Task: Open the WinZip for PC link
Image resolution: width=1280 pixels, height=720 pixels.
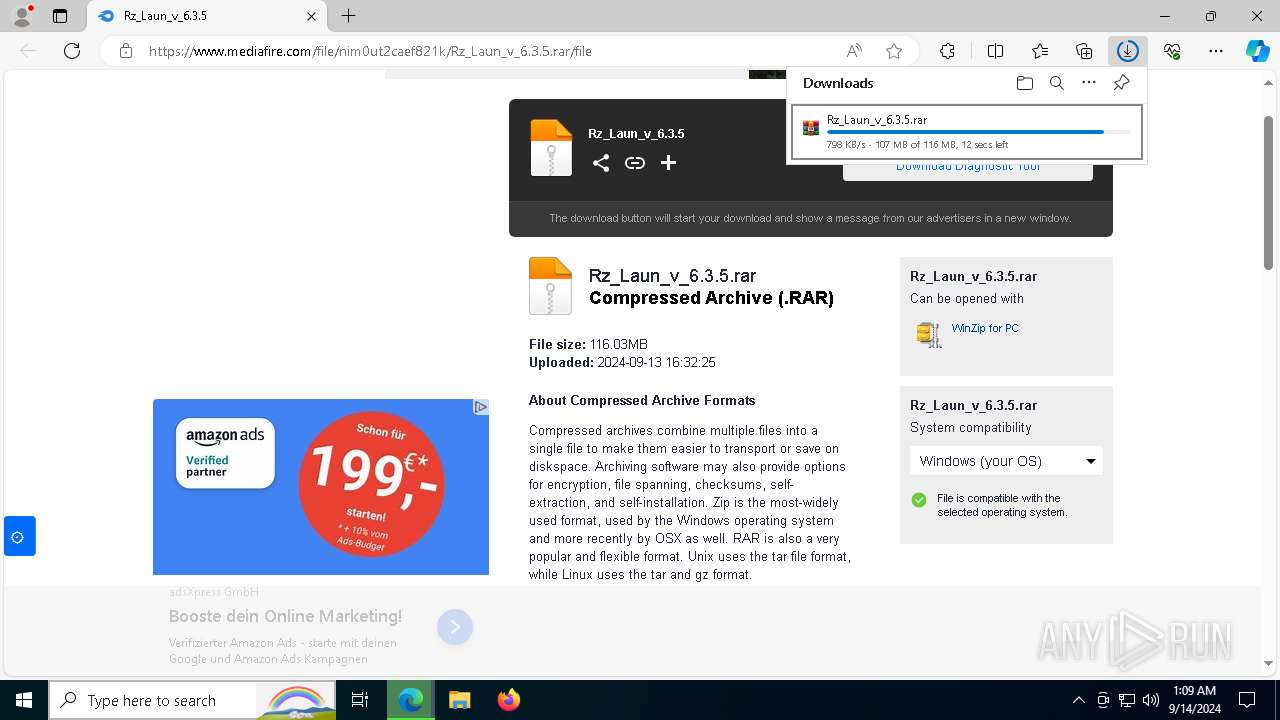Action: 985,328
